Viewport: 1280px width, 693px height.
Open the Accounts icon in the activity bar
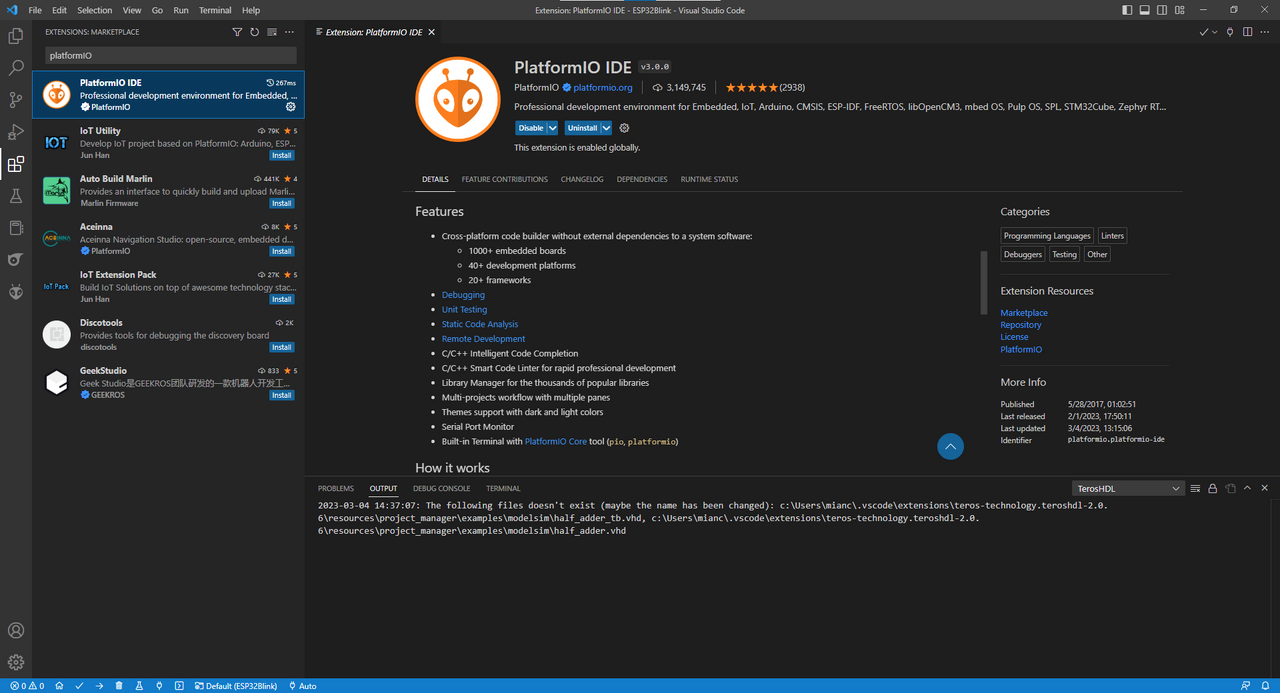(x=16, y=630)
